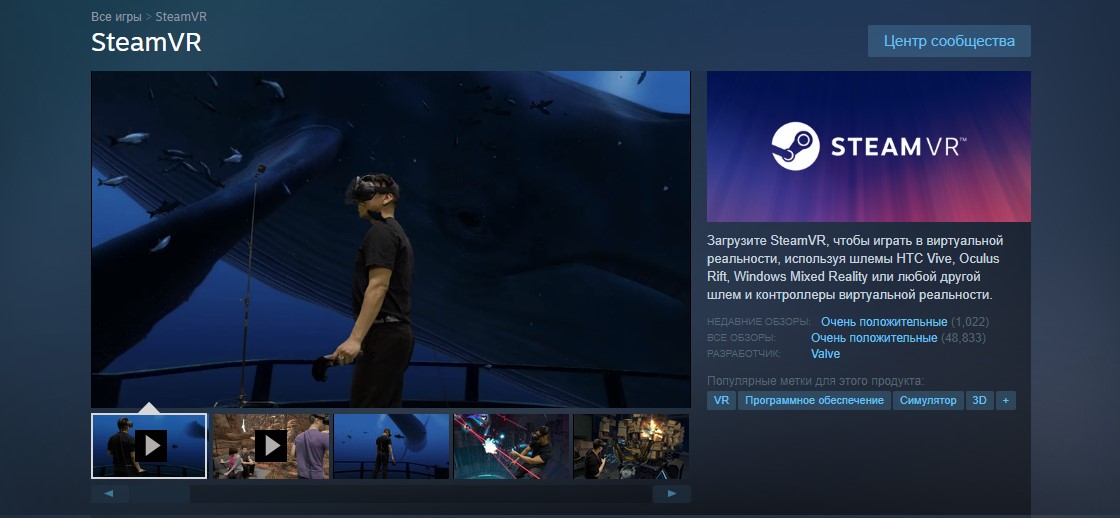The image size is (1120, 518).
Task: Play the second video thumbnail with canyon scene
Action: tap(271, 446)
